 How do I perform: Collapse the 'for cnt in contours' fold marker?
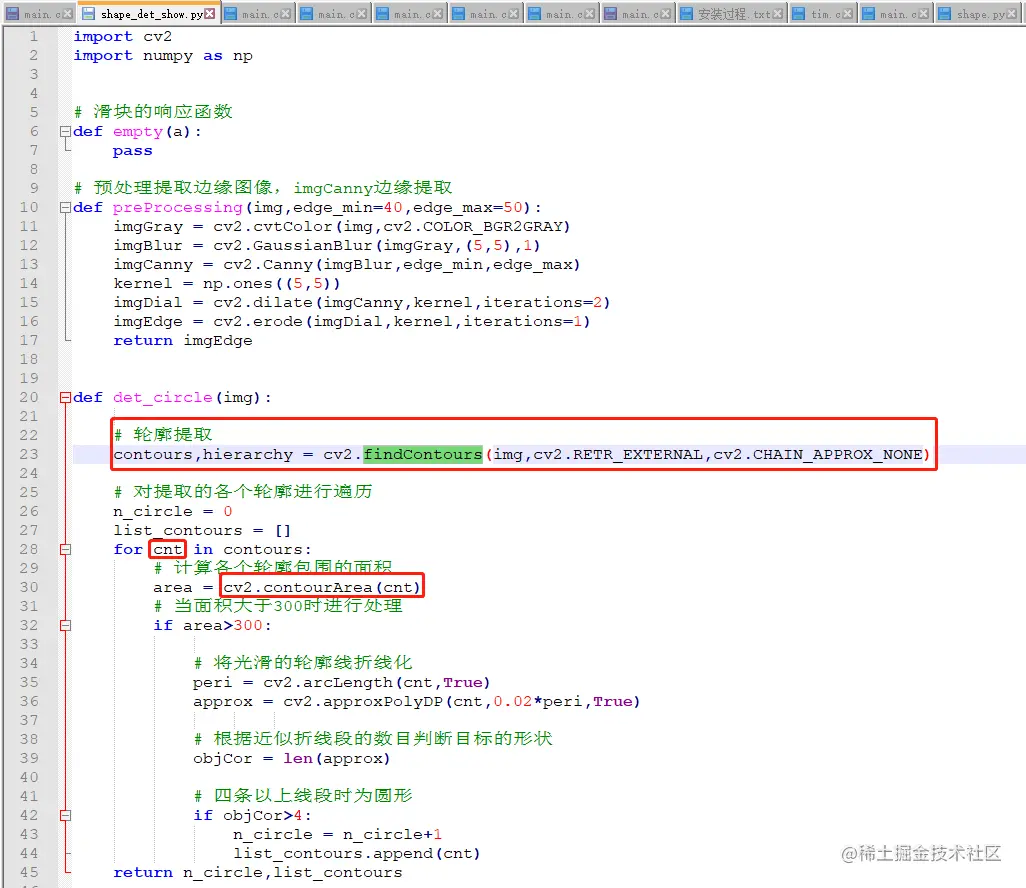[65, 550]
